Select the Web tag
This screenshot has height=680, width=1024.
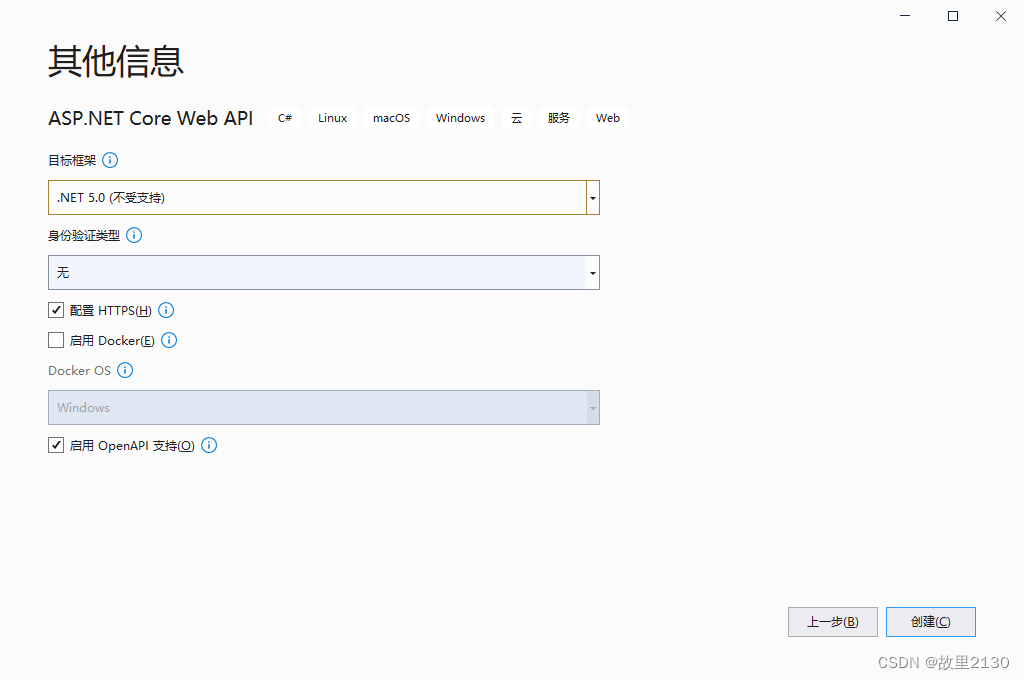[x=607, y=117]
